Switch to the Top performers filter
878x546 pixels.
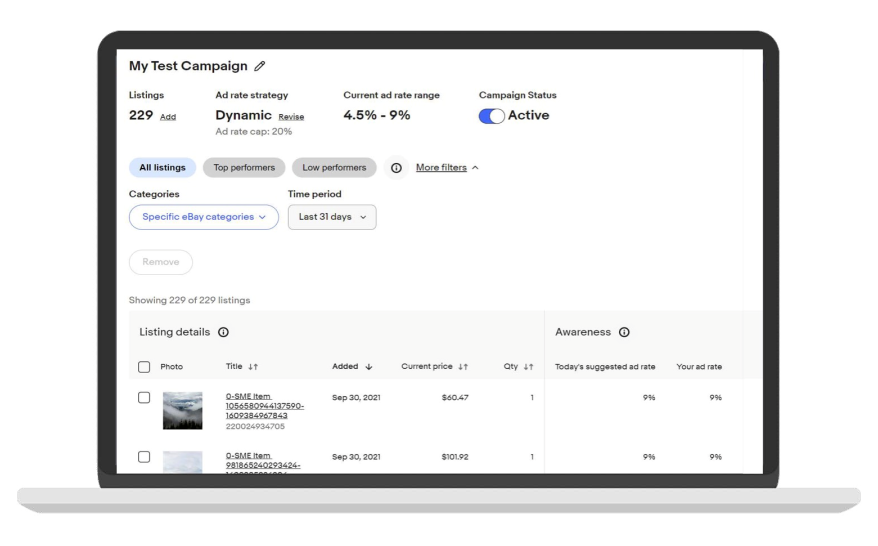coord(244,168)
